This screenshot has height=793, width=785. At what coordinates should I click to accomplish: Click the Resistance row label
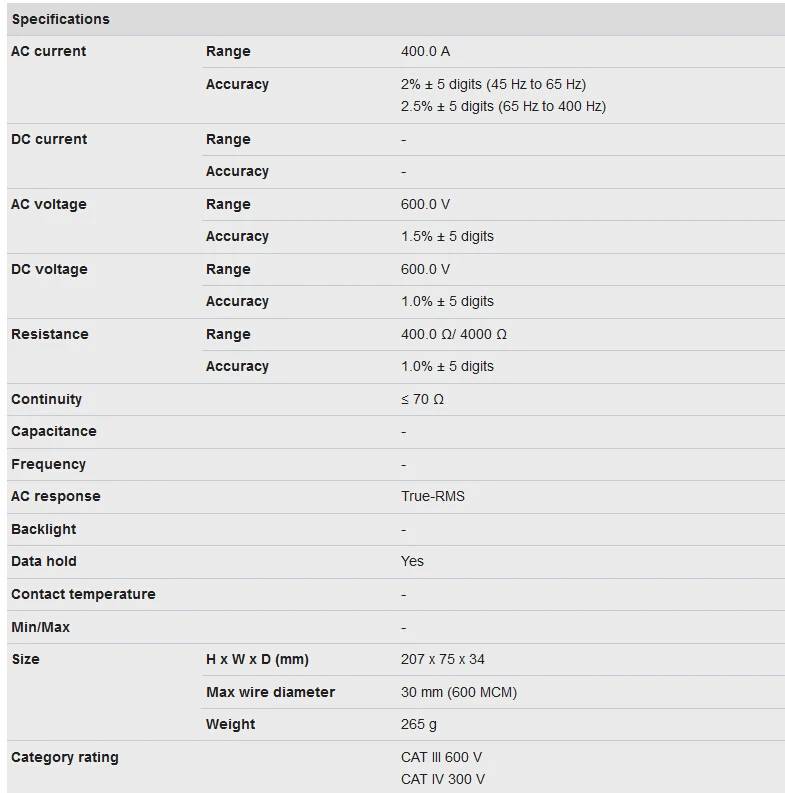coord(50,334)
